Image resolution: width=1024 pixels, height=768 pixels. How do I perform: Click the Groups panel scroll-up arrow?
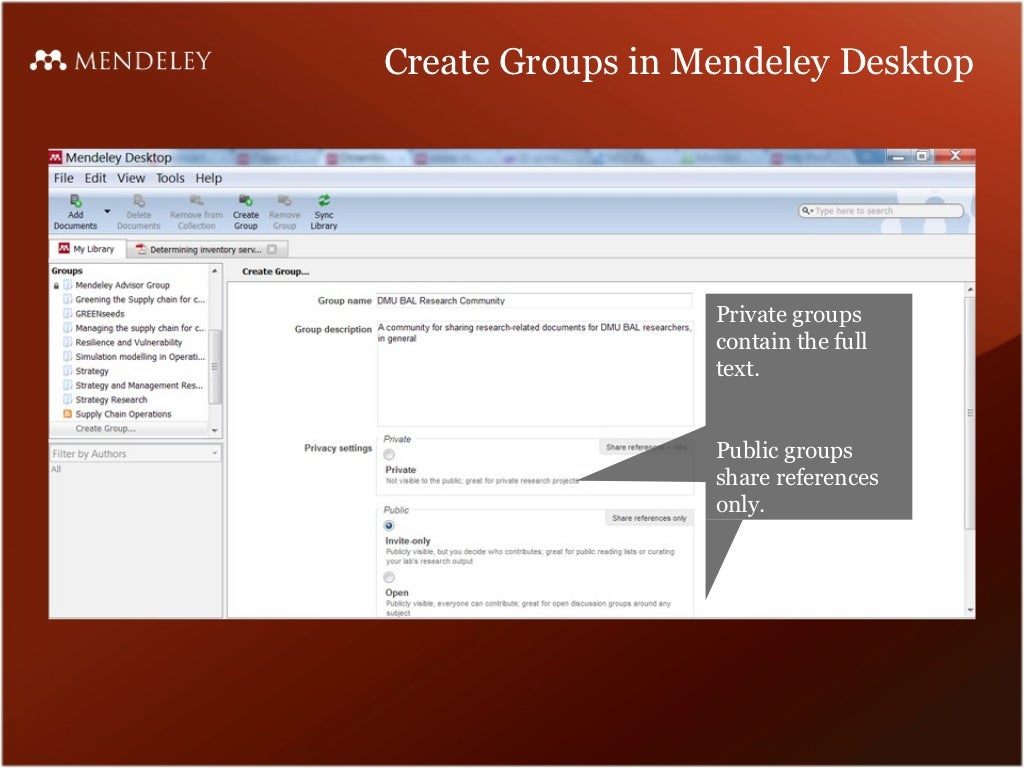215,271
